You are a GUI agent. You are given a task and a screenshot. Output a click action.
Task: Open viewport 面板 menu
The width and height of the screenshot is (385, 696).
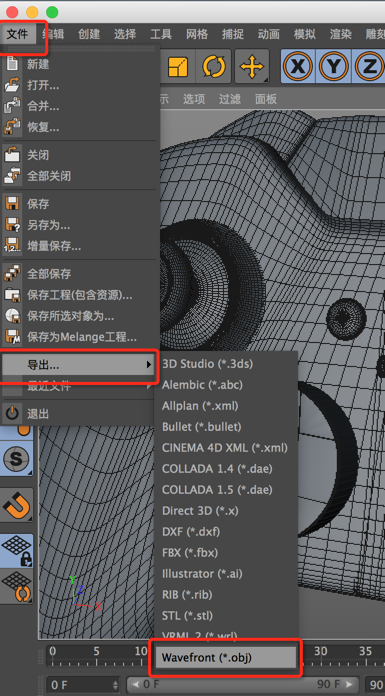pos(266,99)
